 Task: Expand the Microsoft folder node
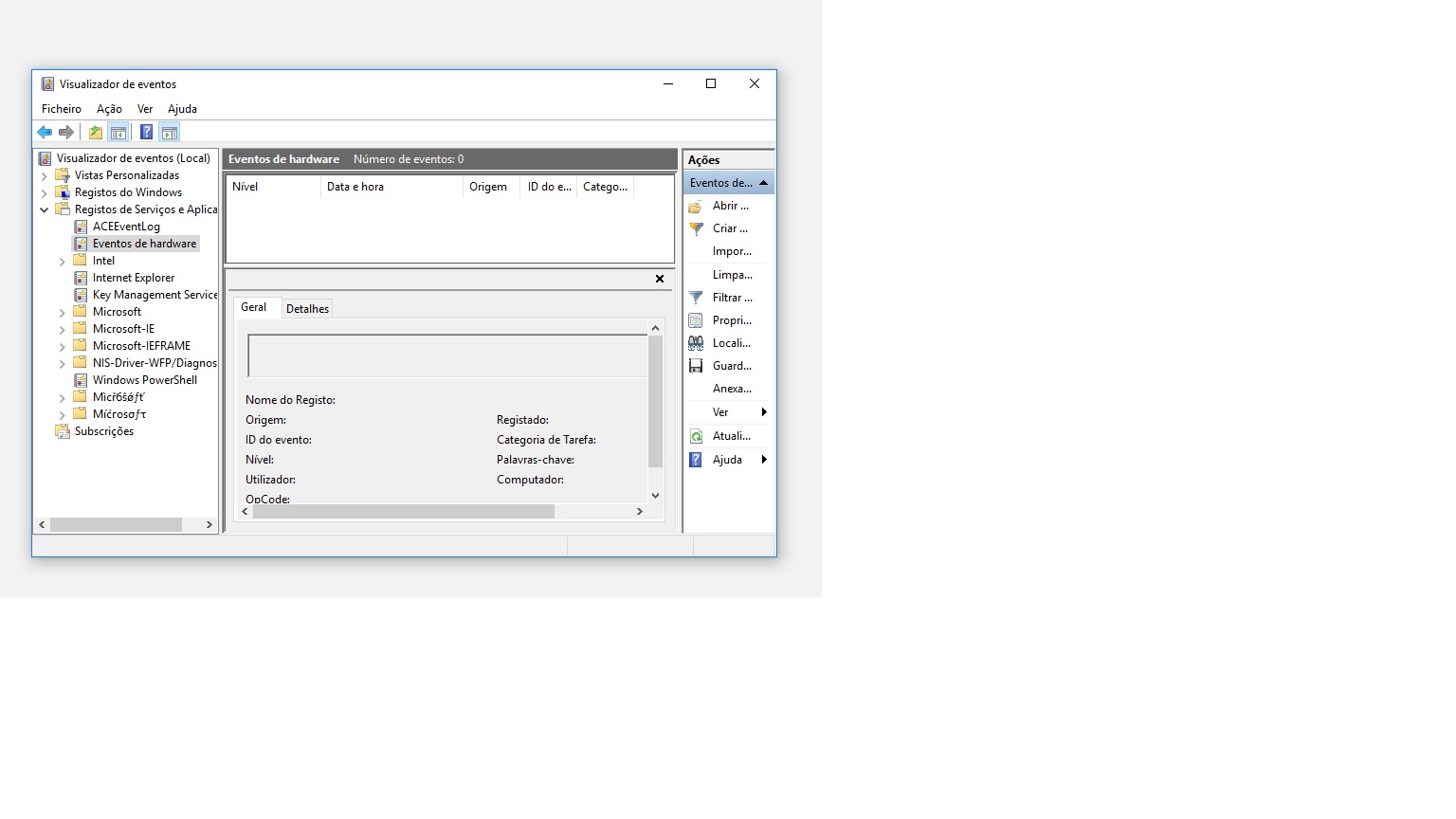(x=63, y=312)
